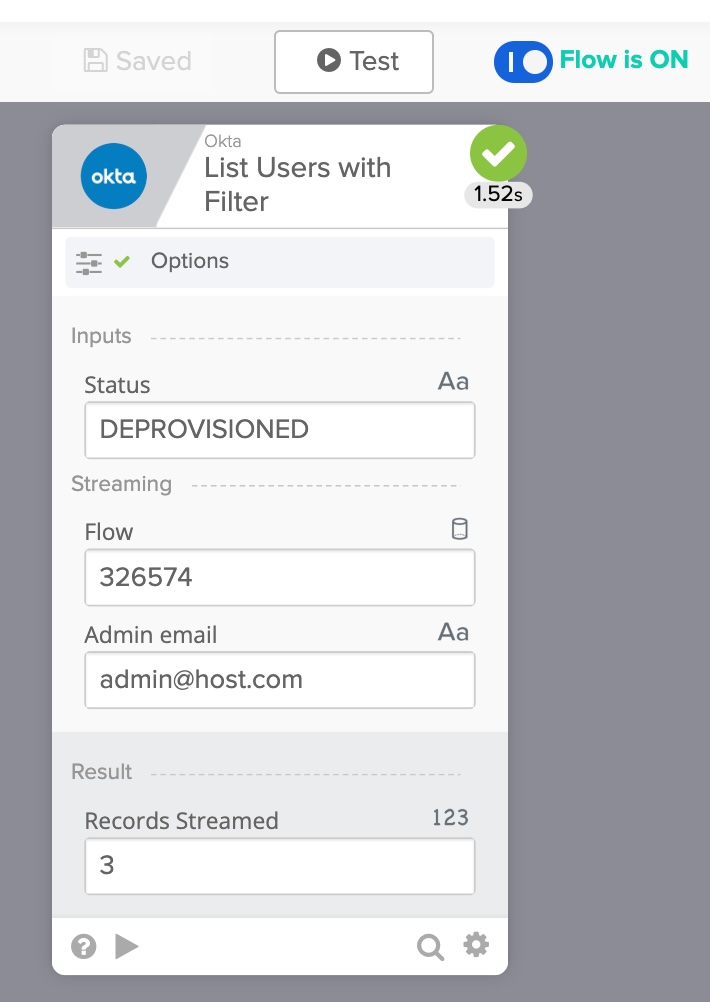Turn off the Flow is ON toggle

click(522, 62)
